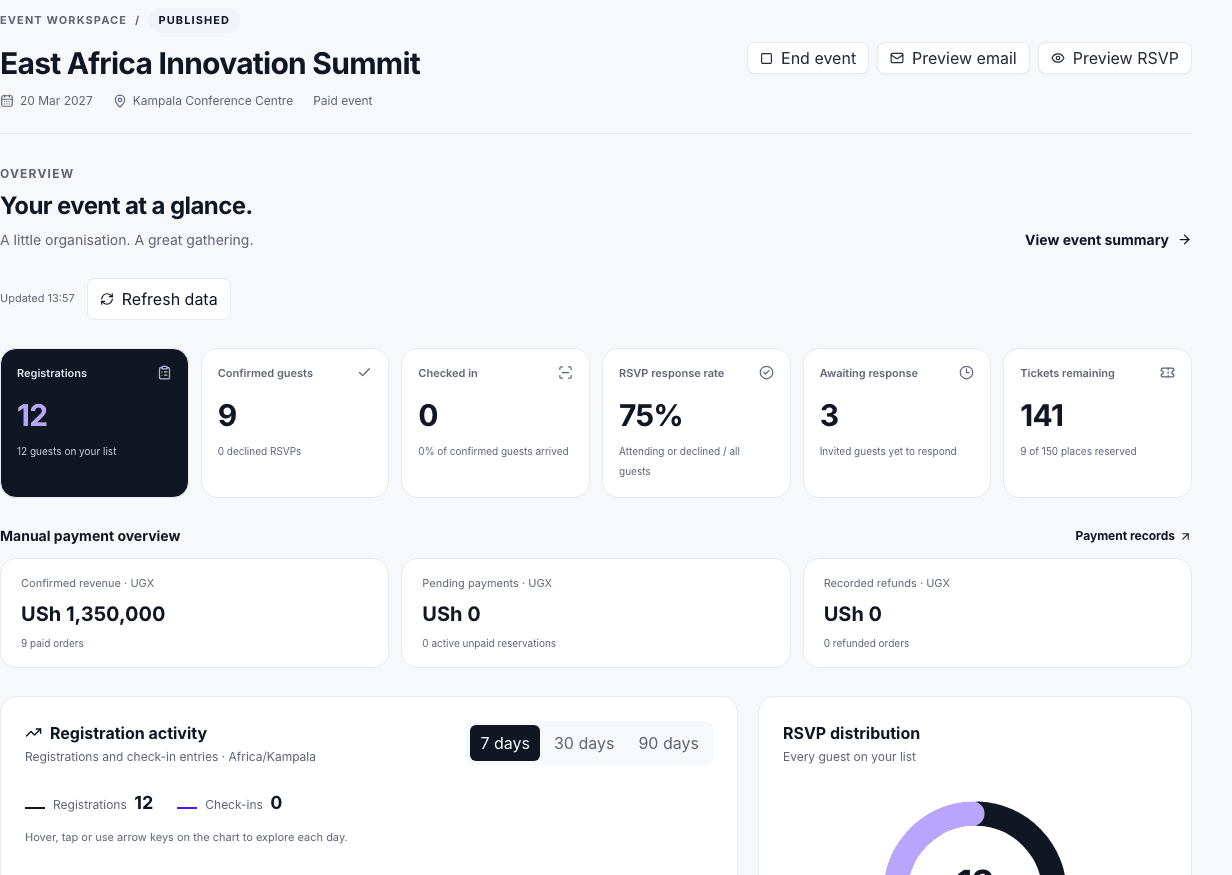Click the '141' tickets remaining value
1232x875 pixels.
point(1042,415)
